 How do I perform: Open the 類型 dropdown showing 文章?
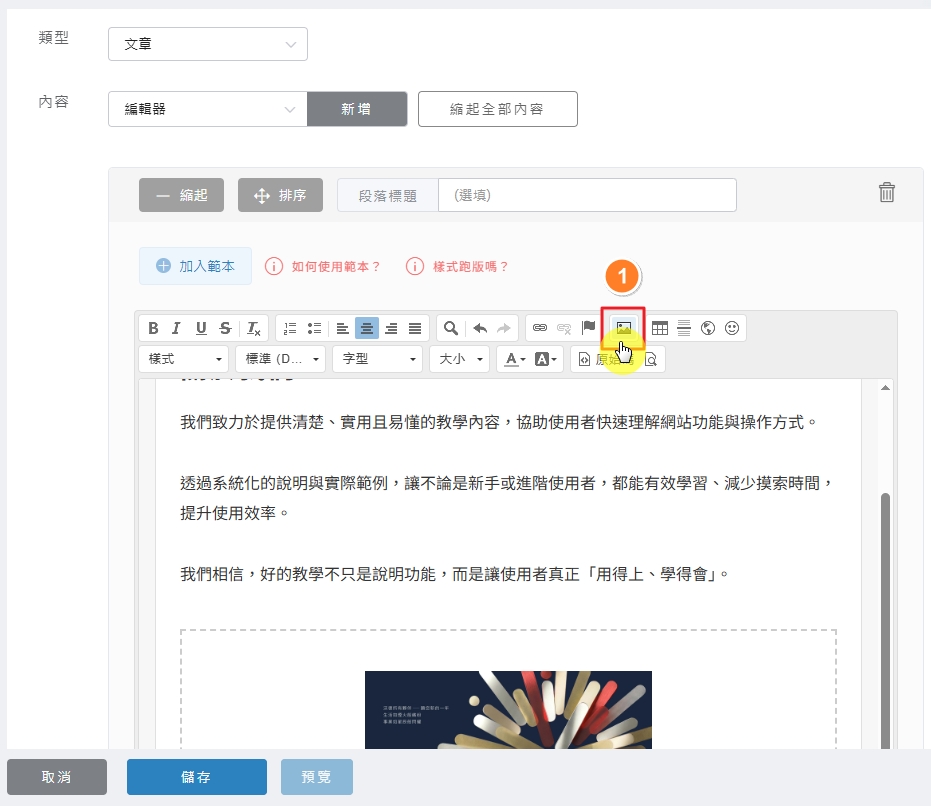click(x=208, y=44)
